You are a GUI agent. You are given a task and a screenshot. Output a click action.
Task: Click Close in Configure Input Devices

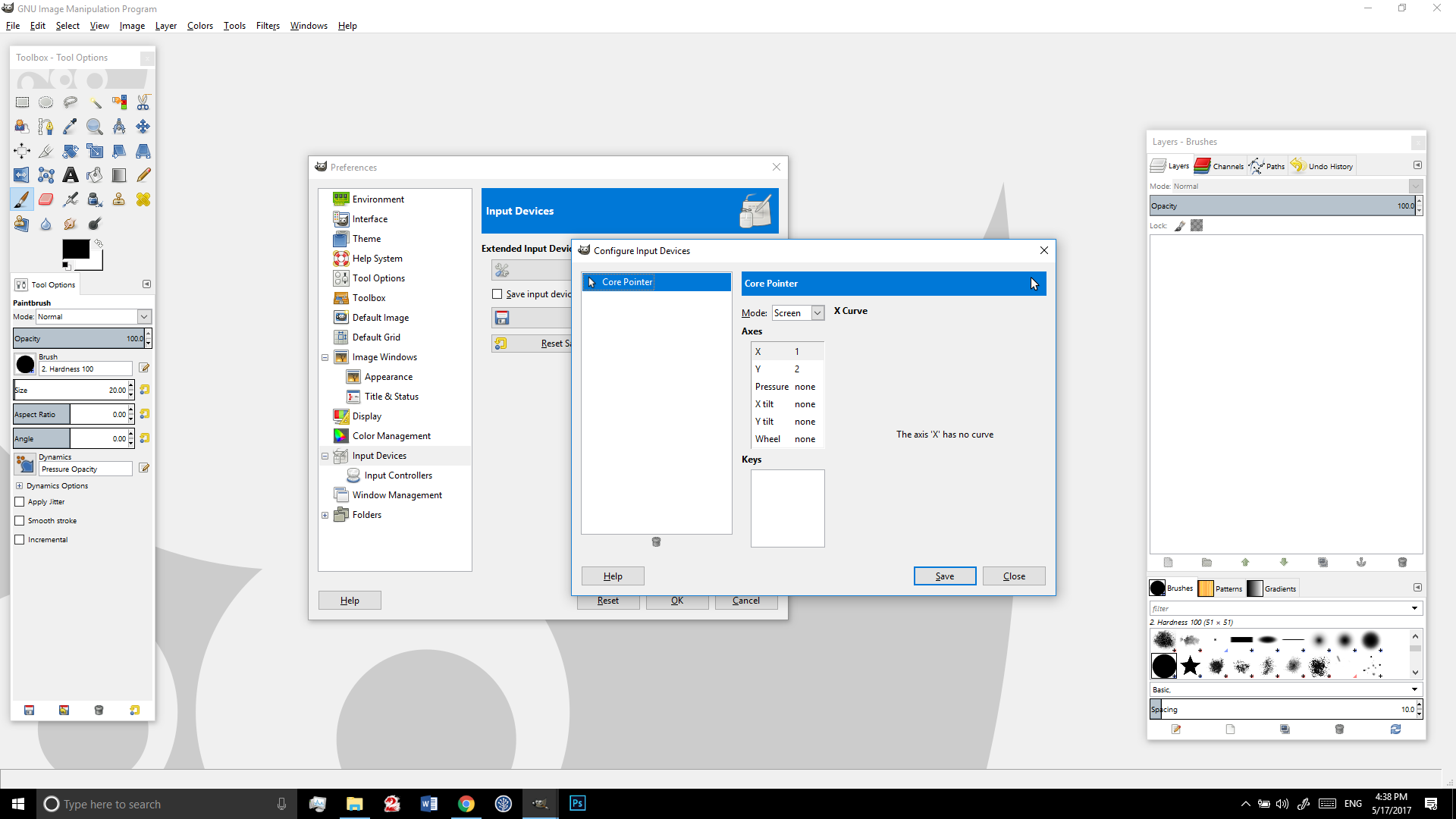tap(1014, 576)
